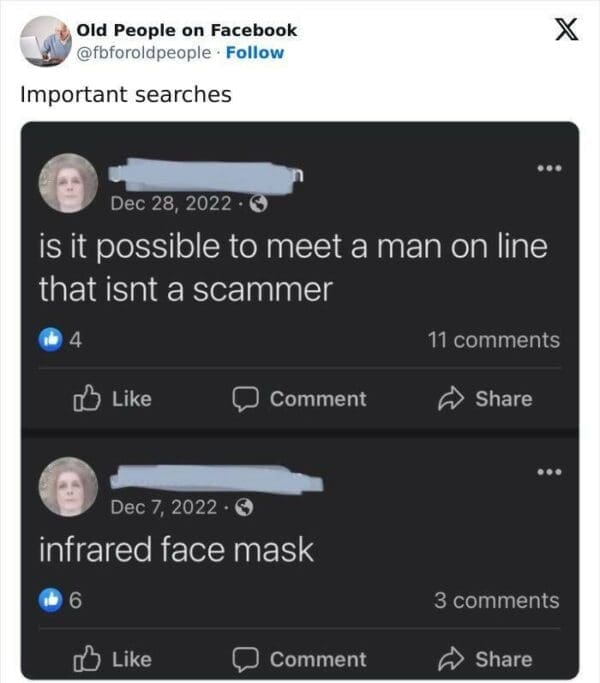Click the blue like reaction icon showing 4
The image size is (600, 683).
point(50,340)
